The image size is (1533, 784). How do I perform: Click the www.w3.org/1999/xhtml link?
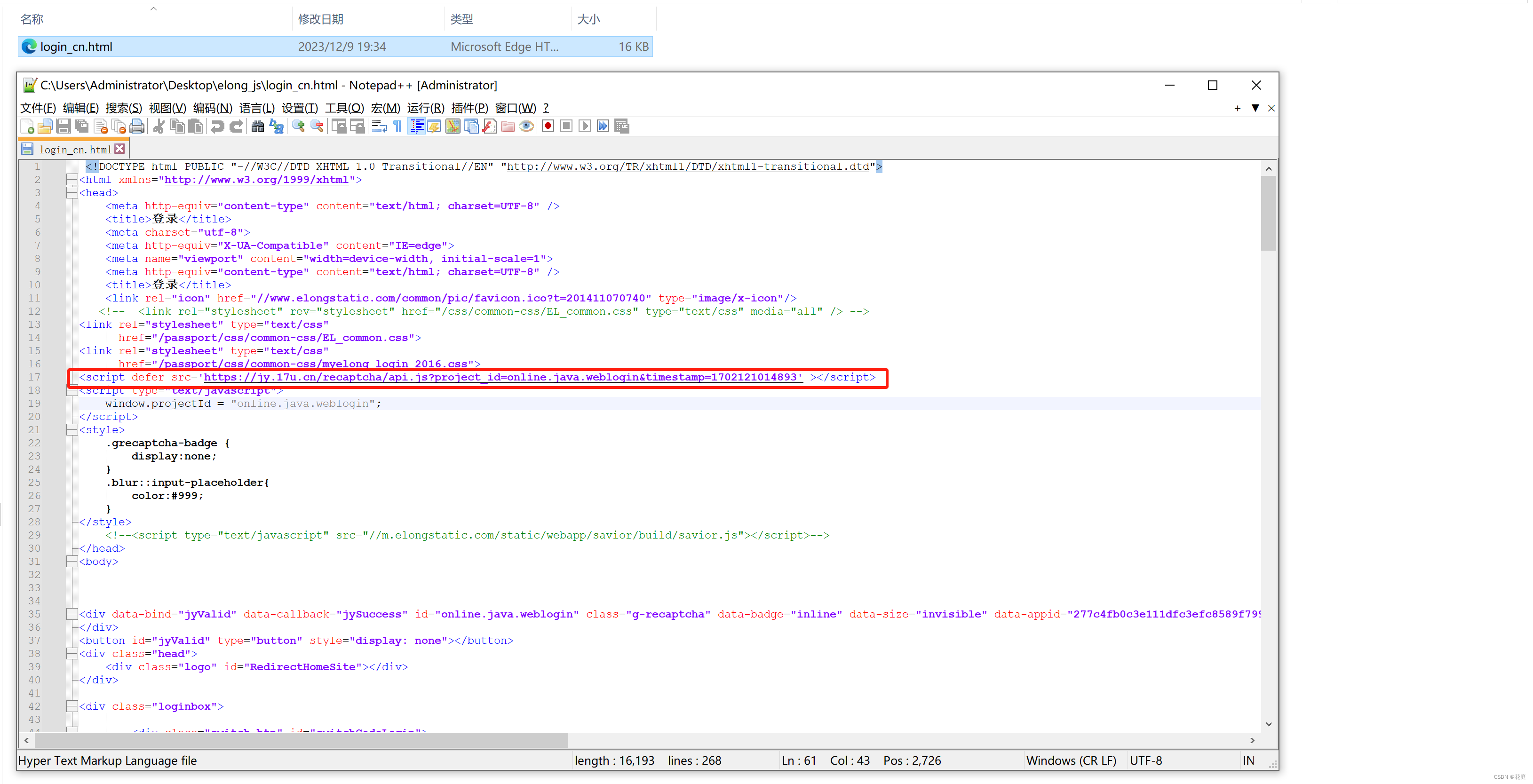tap(256, 180)
